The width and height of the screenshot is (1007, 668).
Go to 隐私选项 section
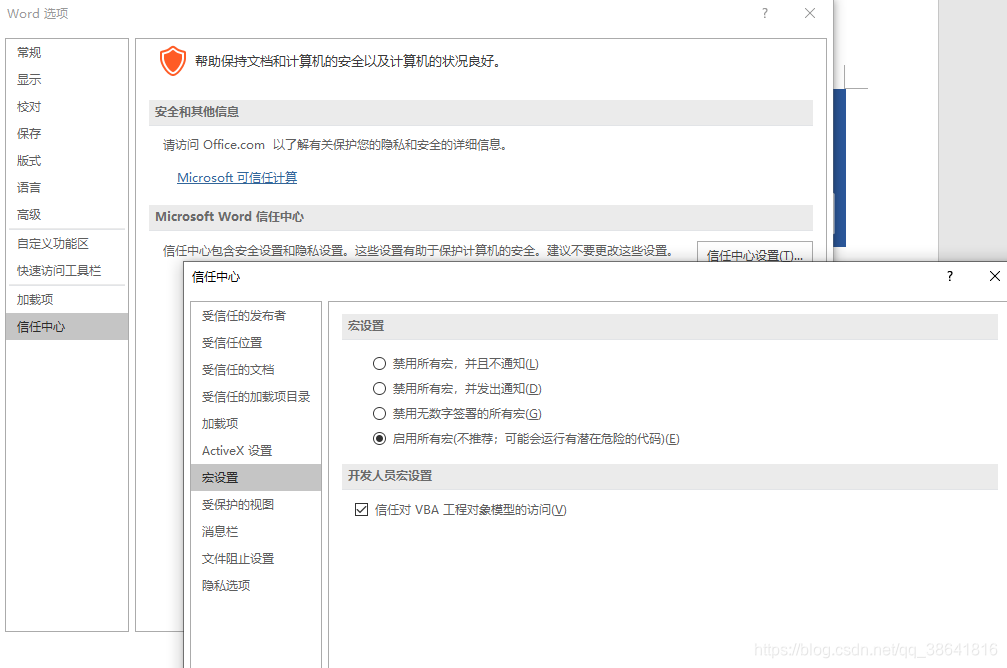(256, 586)
